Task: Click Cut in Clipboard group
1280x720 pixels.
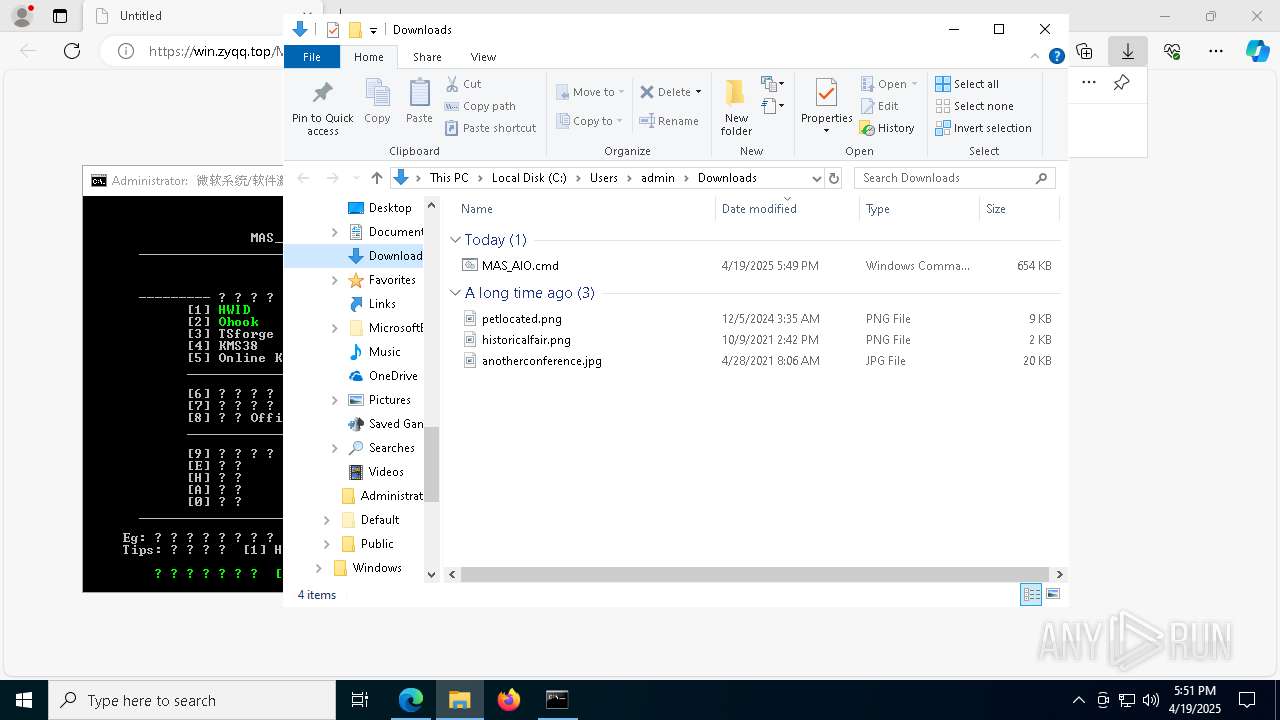Action: (463, 84)
